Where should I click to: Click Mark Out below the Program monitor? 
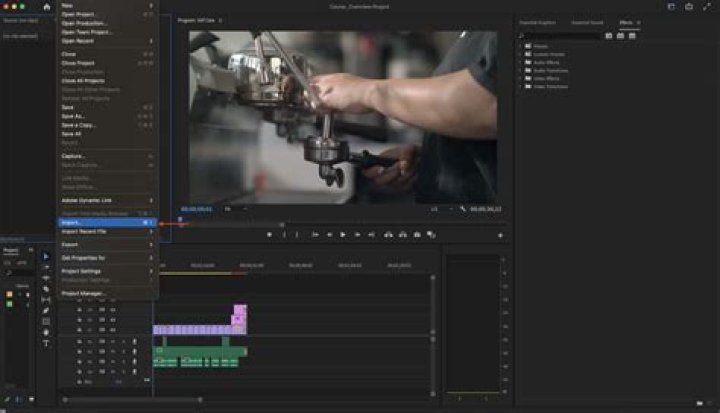point(297,235)
